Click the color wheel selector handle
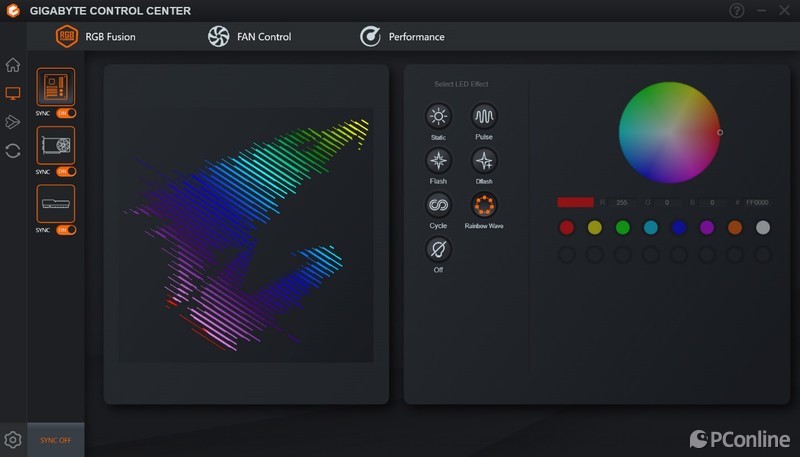800x457 pixels. coord(720,133)
